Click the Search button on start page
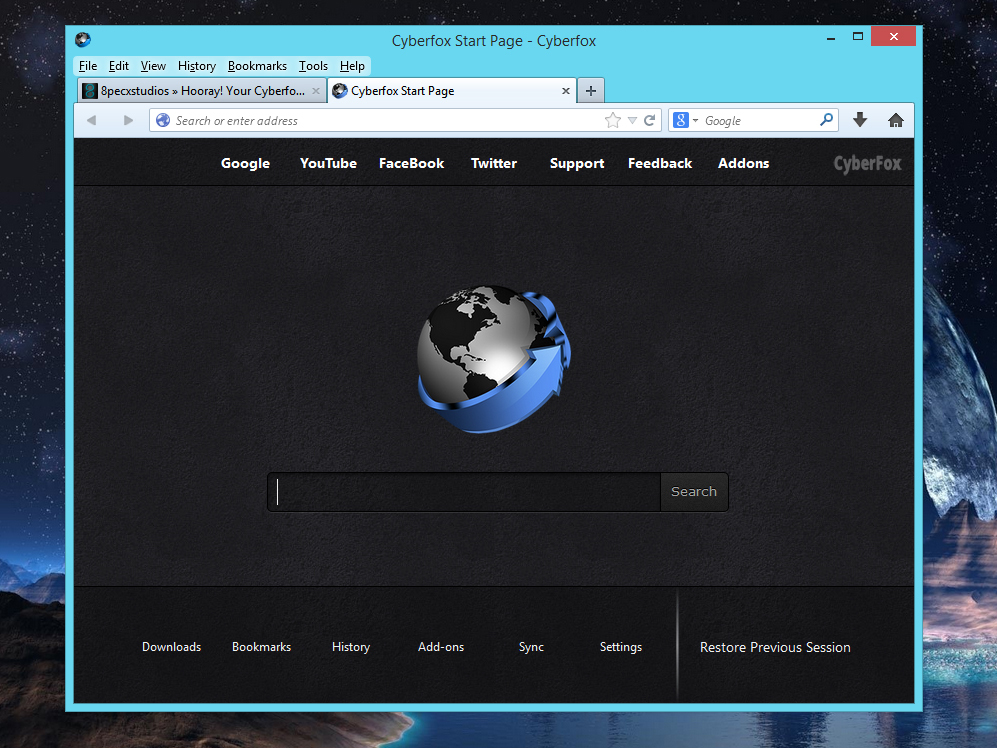The width and height of the screenshot is (997, 748). [694, 492]
